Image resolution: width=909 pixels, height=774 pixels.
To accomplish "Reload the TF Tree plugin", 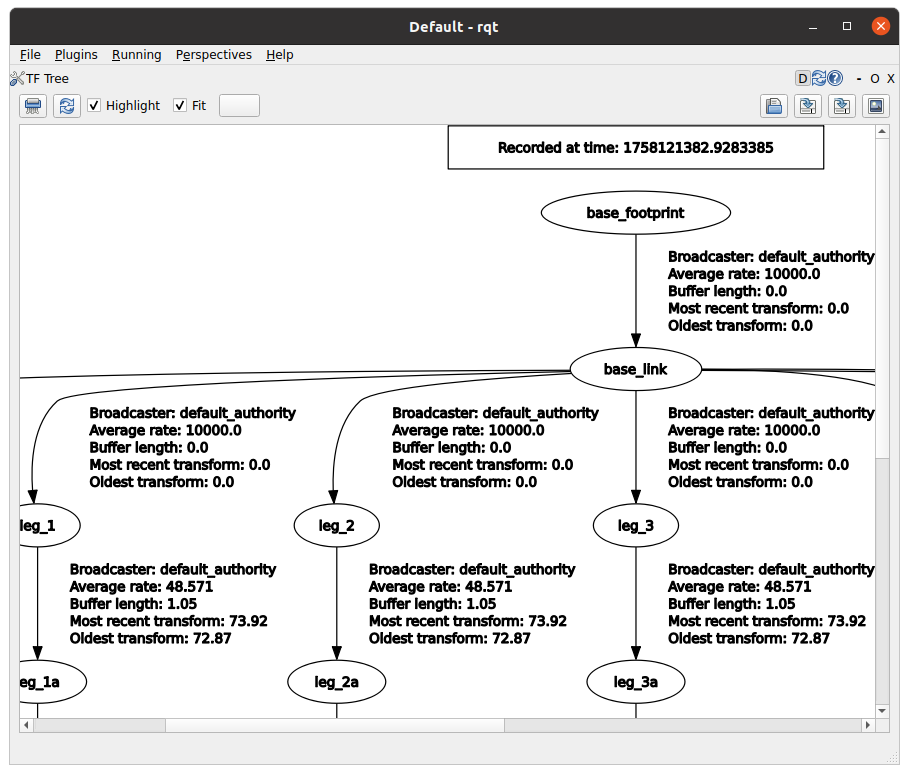I will tap(819, 78).
